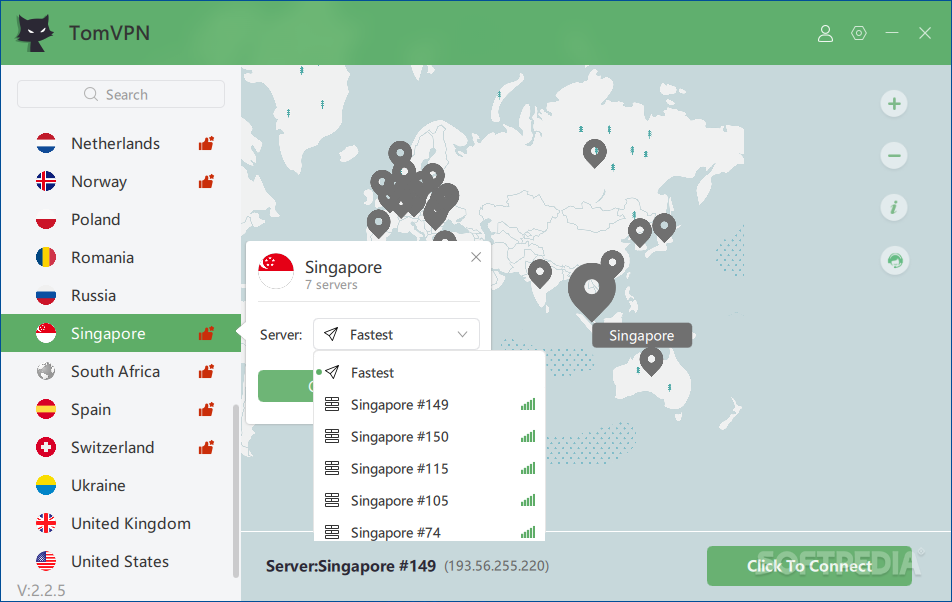Screen dimensions: 952x602
Task: Focus the Search countries field
Action: [x=121, y=95]
